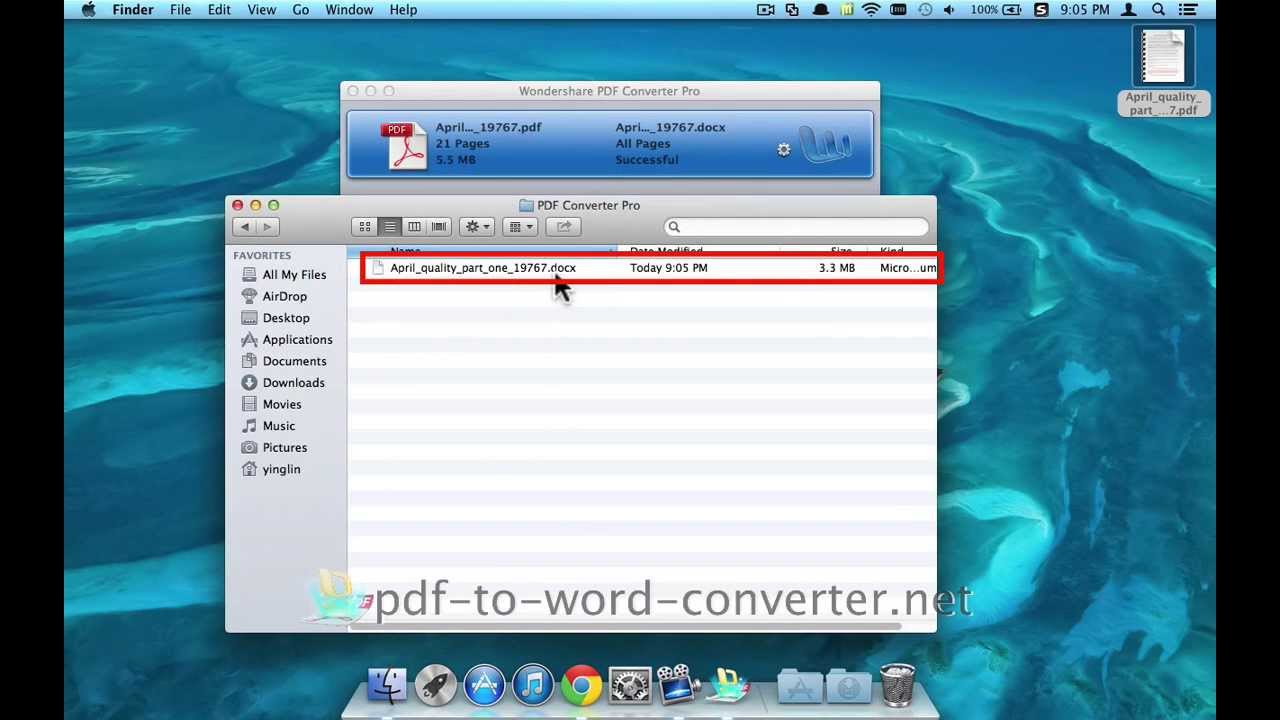Click Today 9:05 PM date cell

(x=669, y=268)
